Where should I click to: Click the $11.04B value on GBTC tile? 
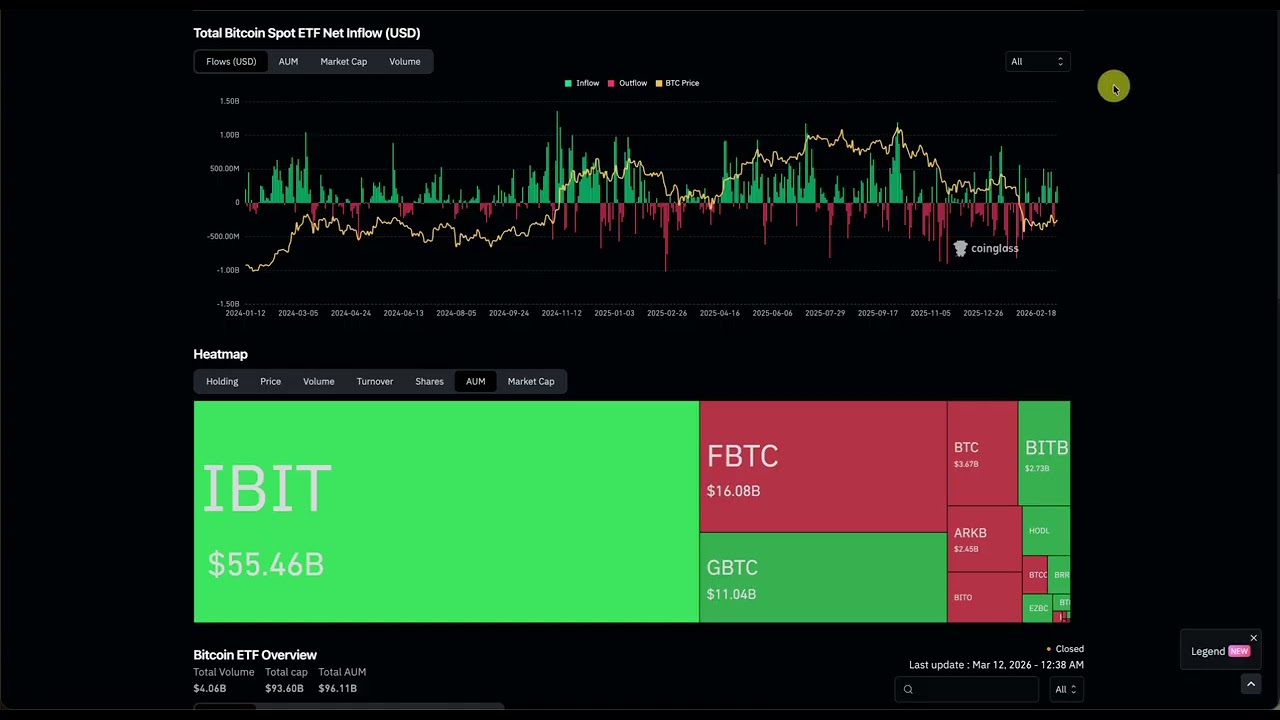click(731, 594)
